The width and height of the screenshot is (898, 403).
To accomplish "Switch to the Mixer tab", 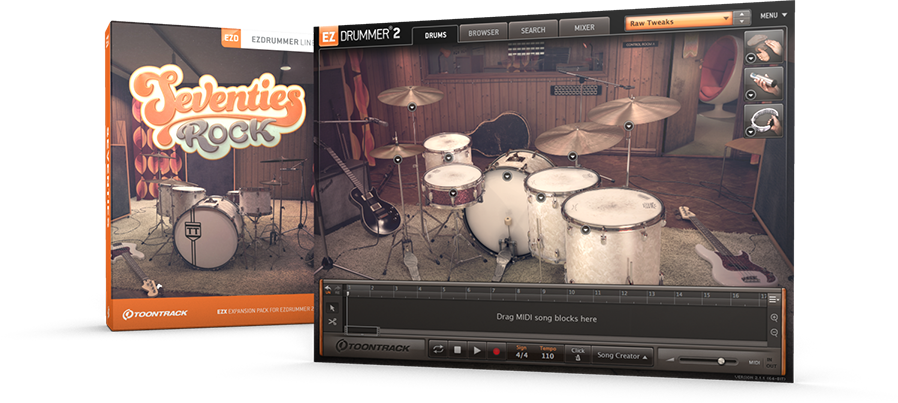I will [584, 27].
